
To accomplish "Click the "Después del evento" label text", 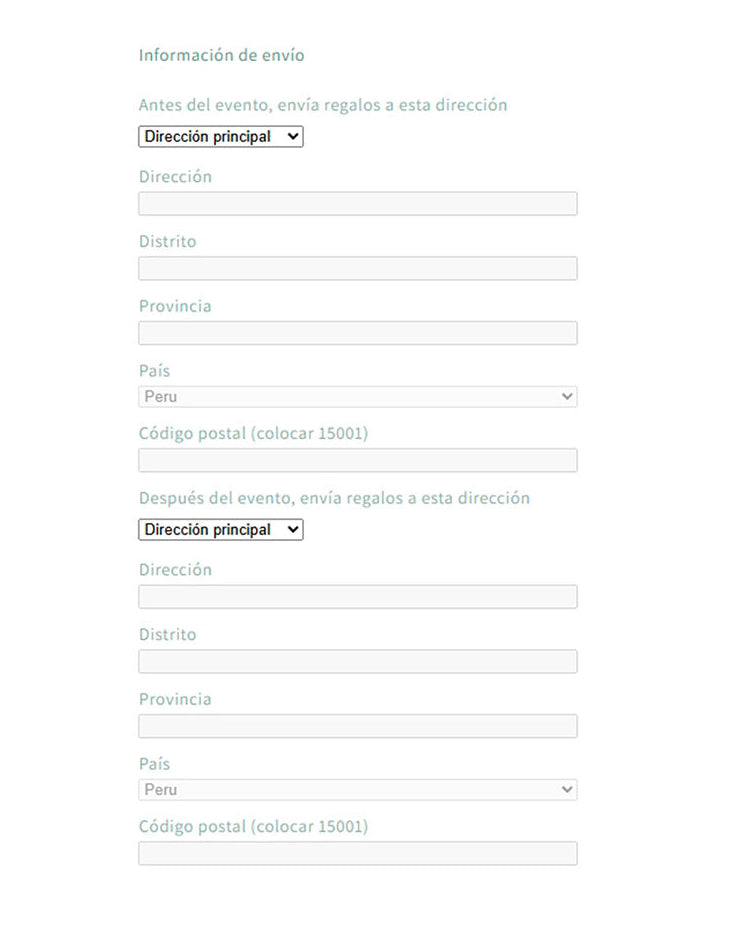I will pyautogui.click(x=333, y=498).
